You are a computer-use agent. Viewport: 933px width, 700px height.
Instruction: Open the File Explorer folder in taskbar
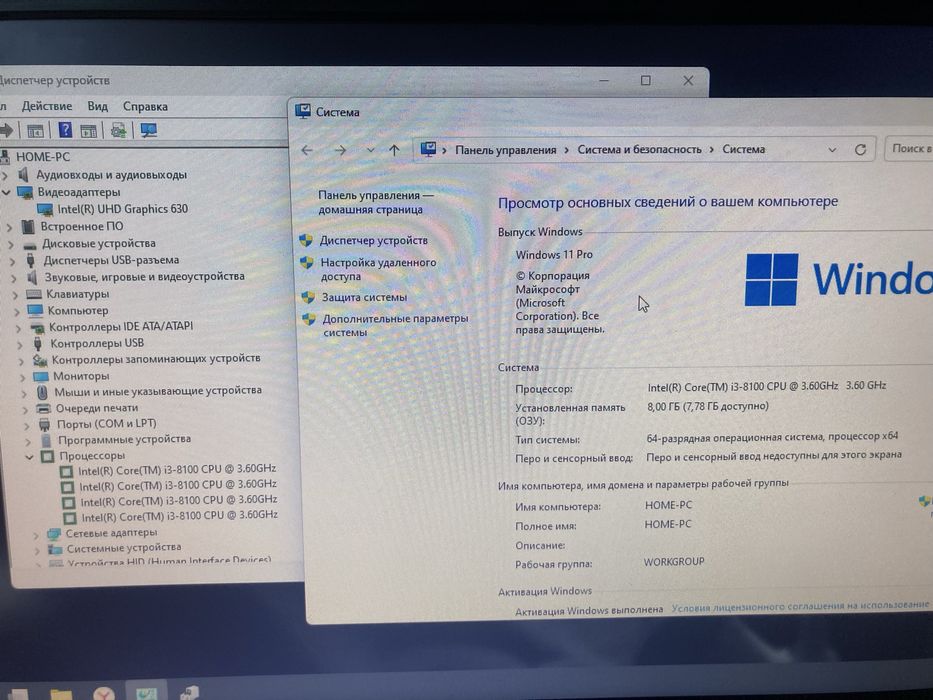[x=61, y=695]
